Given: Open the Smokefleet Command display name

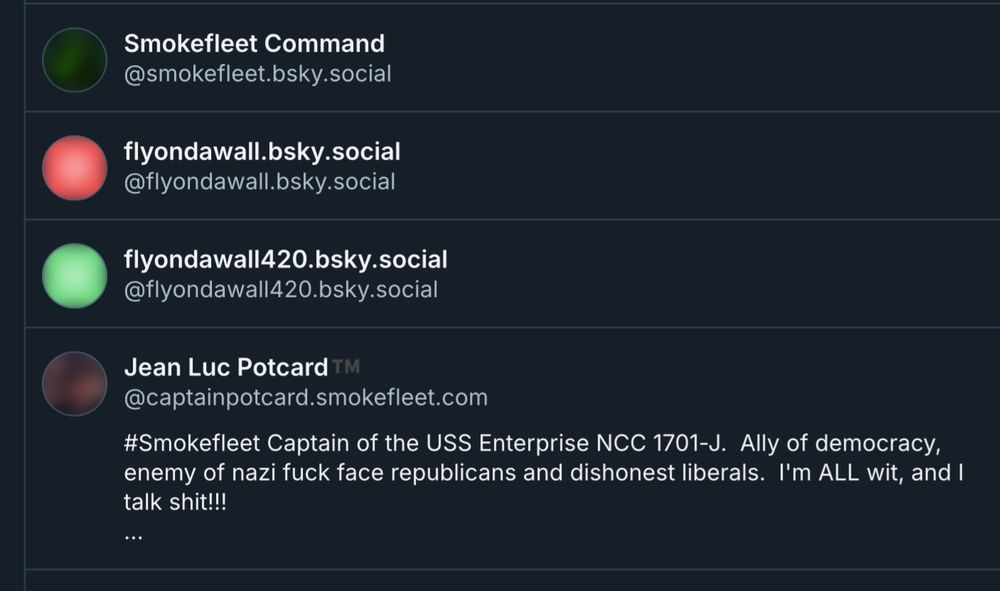Looking at the screenshot, I should click(x=253, y=43).
